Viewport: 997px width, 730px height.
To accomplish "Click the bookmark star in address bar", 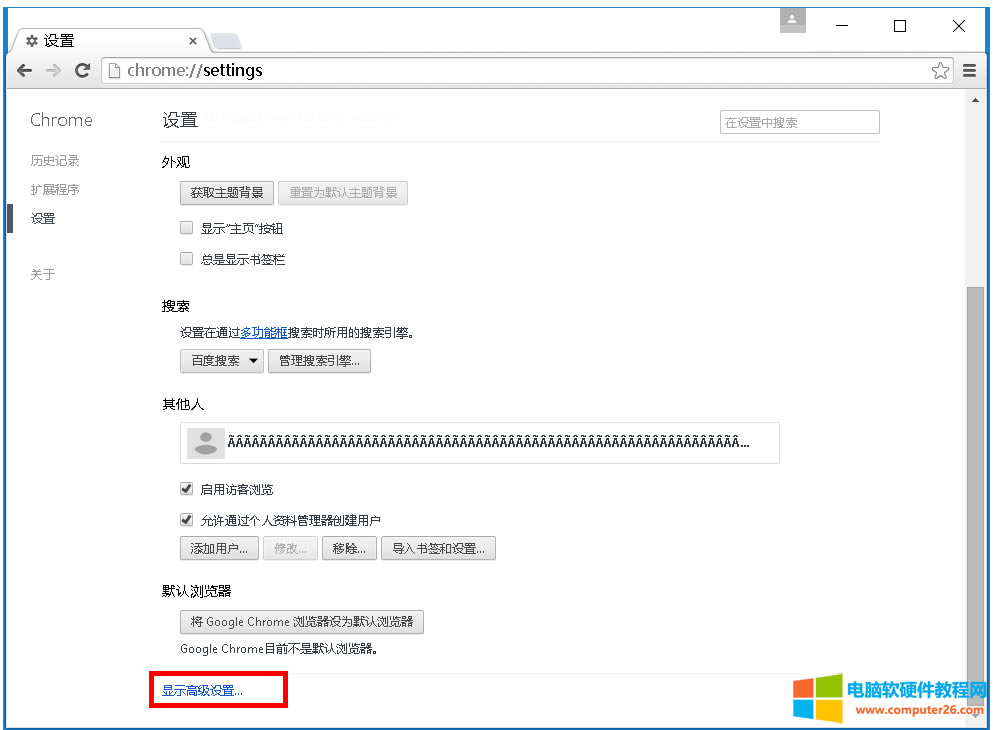I will (940, 70).
